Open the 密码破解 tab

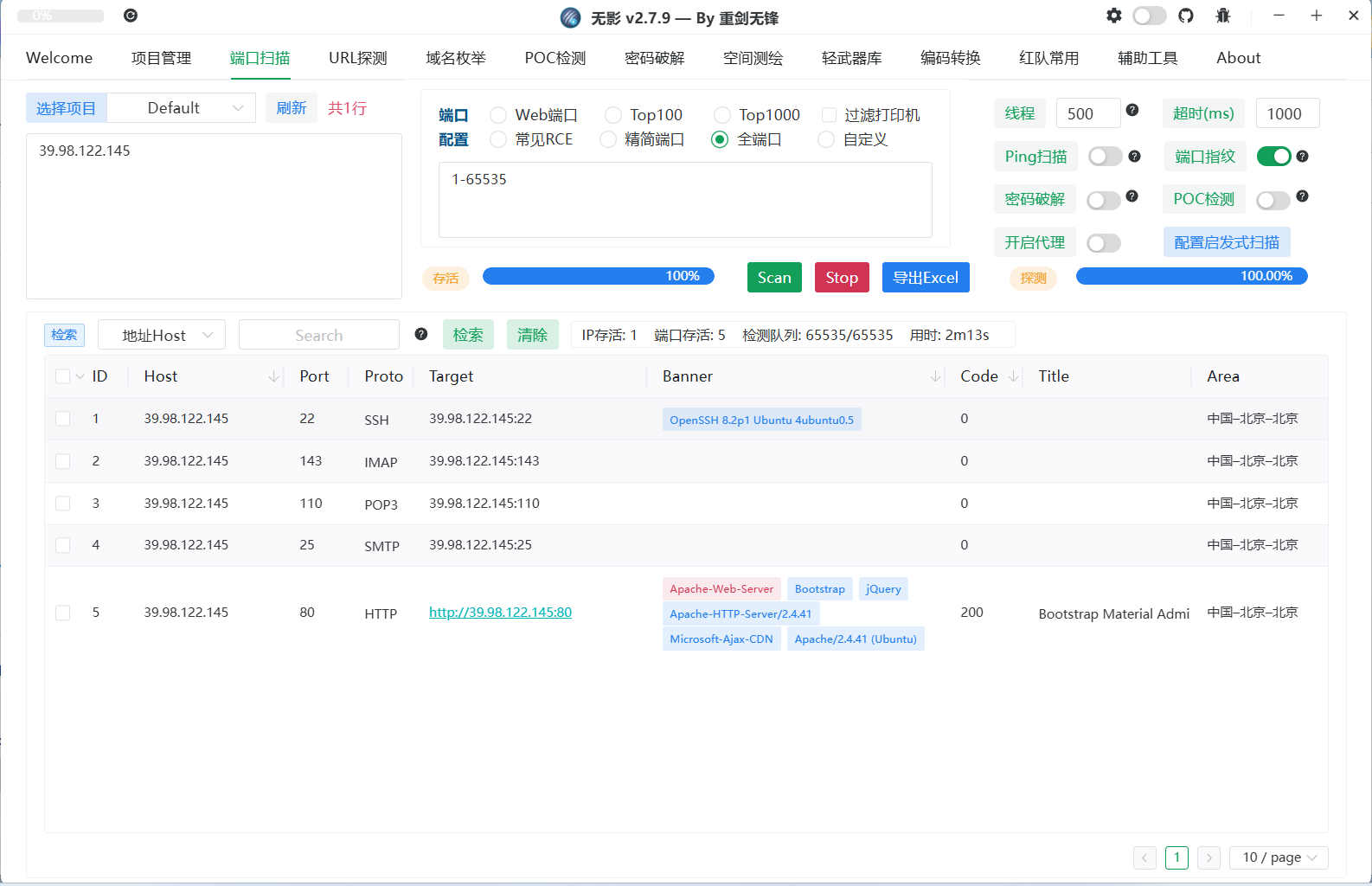point(655,58)
